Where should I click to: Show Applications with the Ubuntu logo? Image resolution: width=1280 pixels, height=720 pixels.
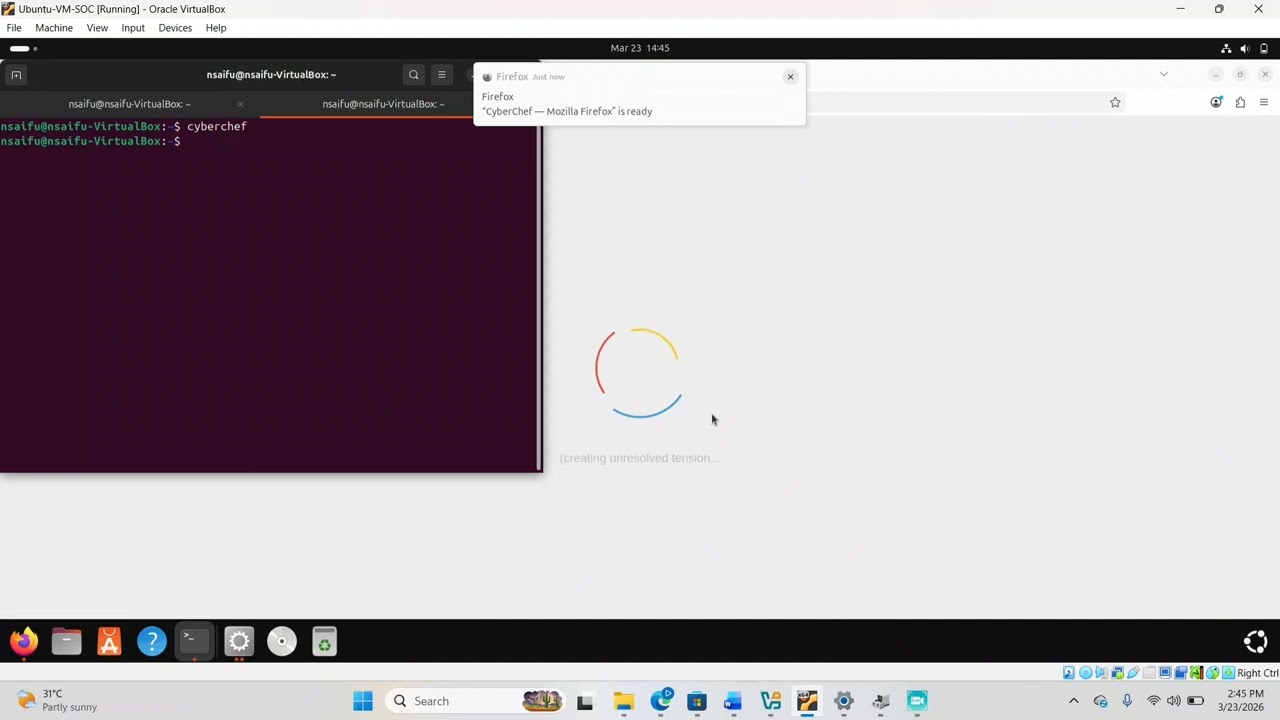[x=1256, y=641]
